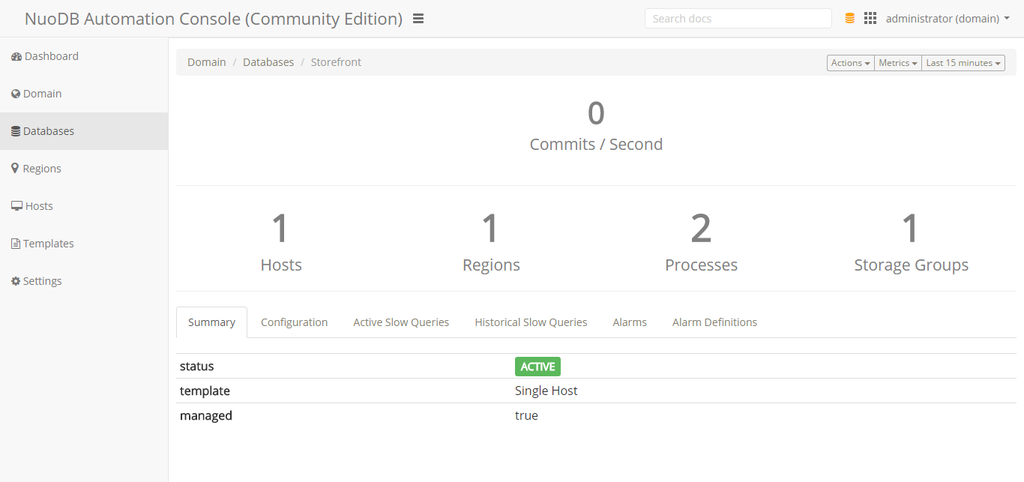Screen dimensions: 1024x482
Task: Click the ACTIVE status badge
Action: (537, 366)
